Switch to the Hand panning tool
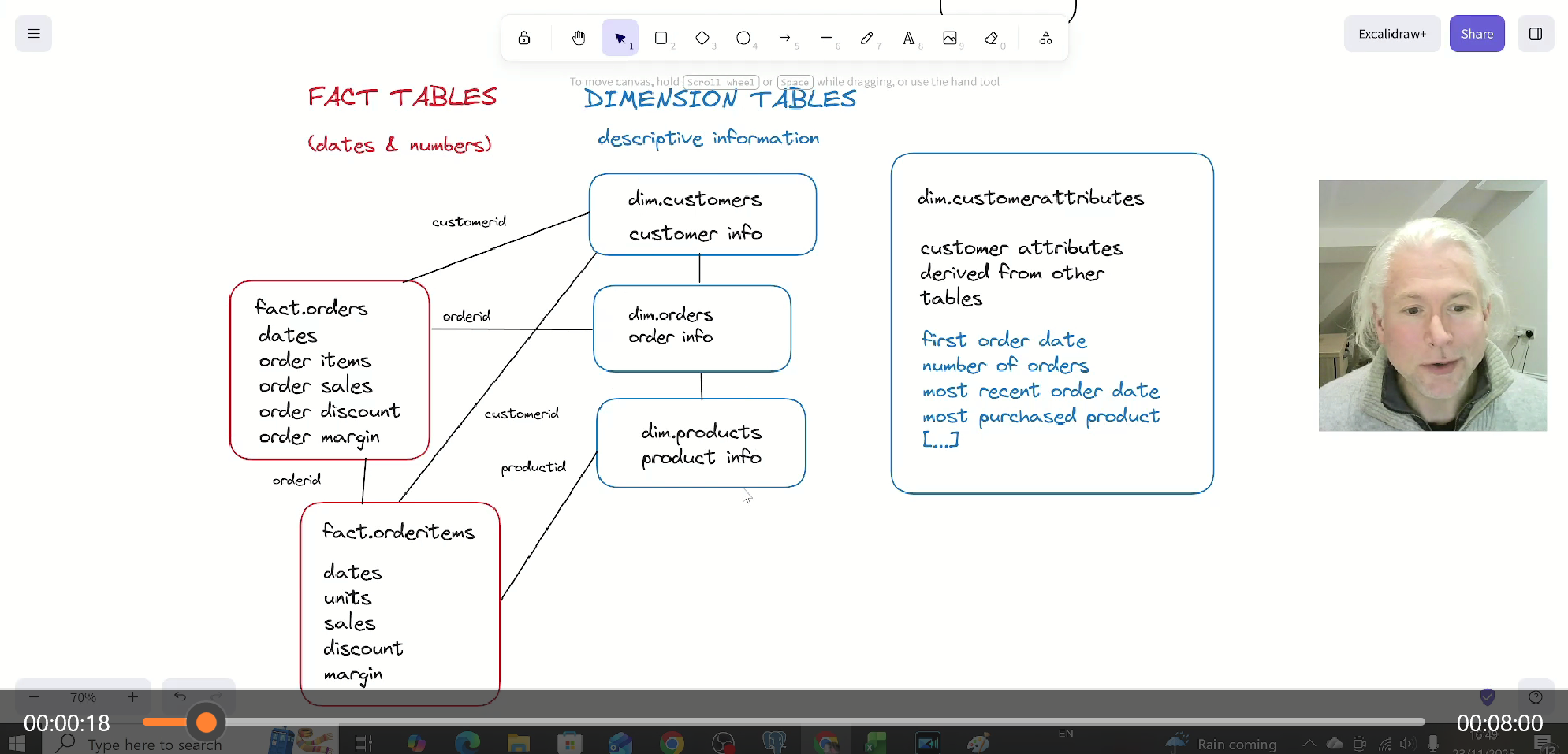 point(579,38)
